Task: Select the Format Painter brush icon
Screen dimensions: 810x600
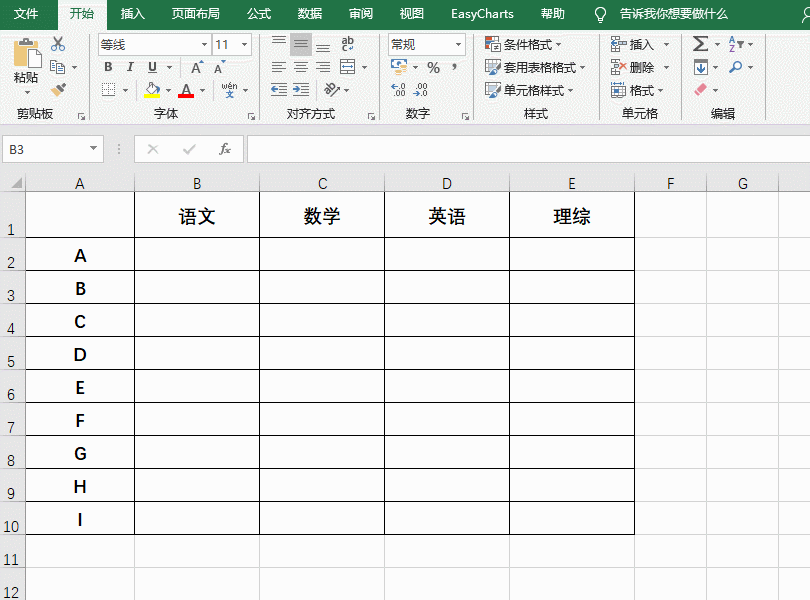Action: 58,90
